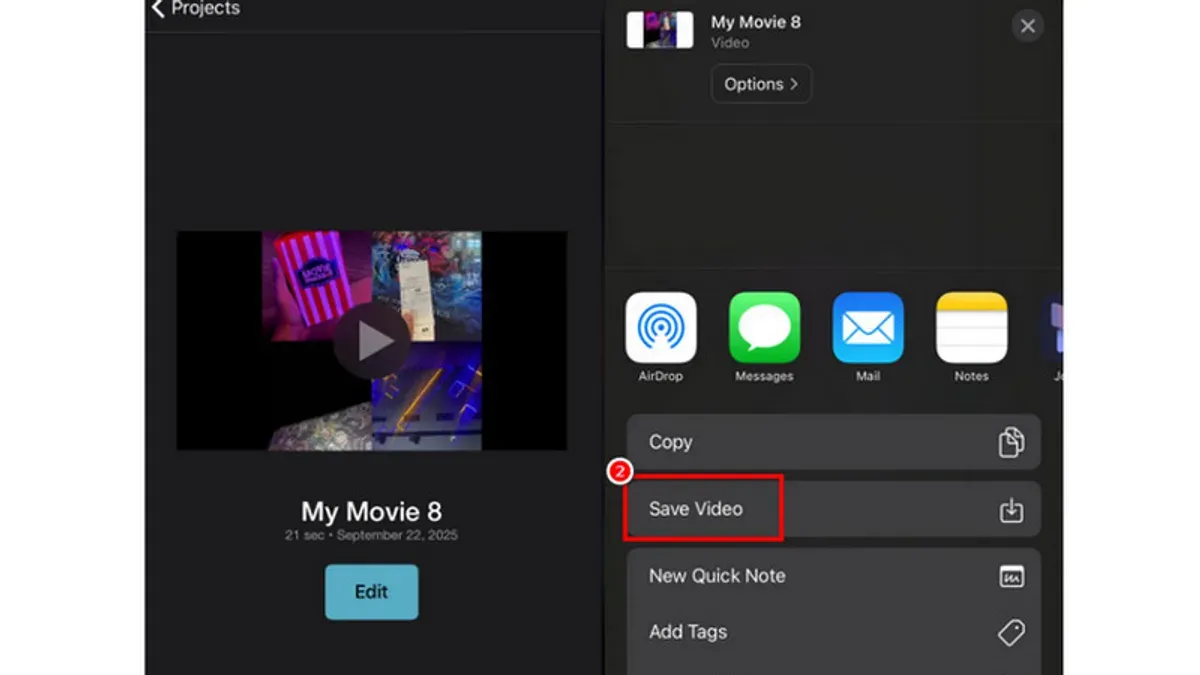The height and width of the screenshot is (675, 1200).
Task: Share to Notes app
Action: coord(971,337)
